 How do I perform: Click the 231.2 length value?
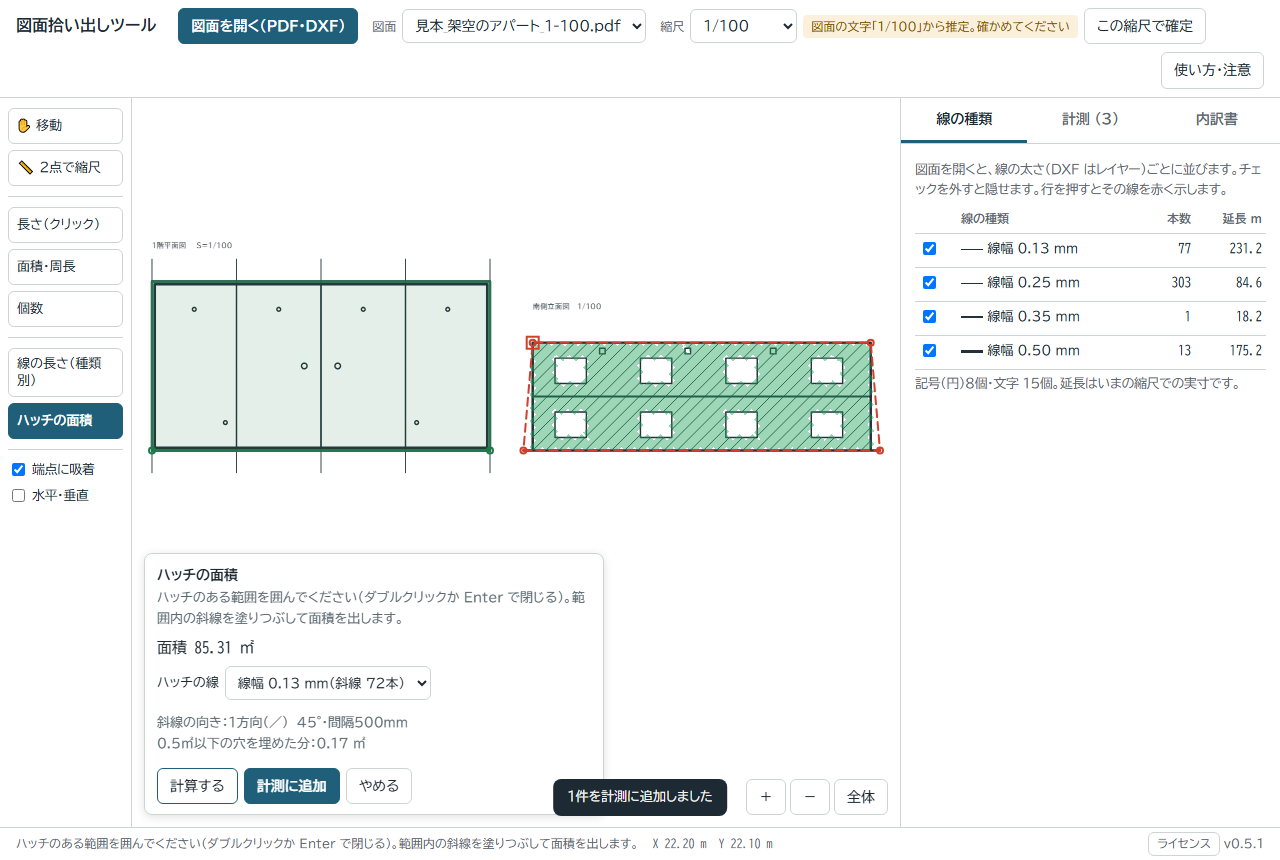(x=1244, y=249)
